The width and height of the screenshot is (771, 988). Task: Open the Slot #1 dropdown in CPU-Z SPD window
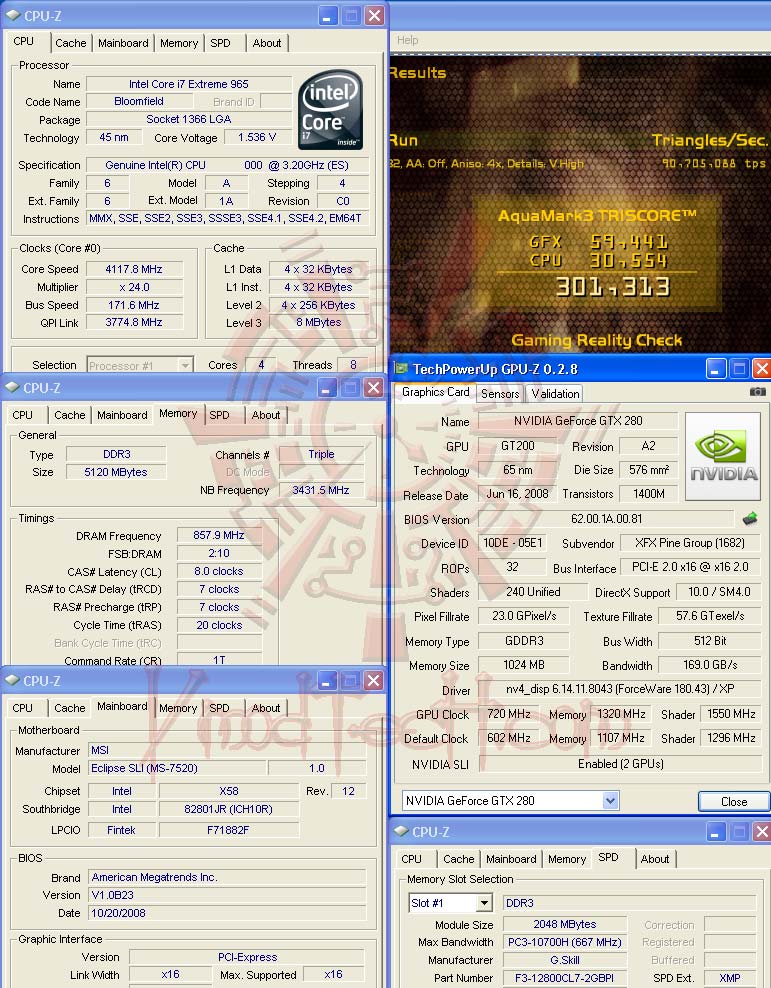tap(484, 903)
